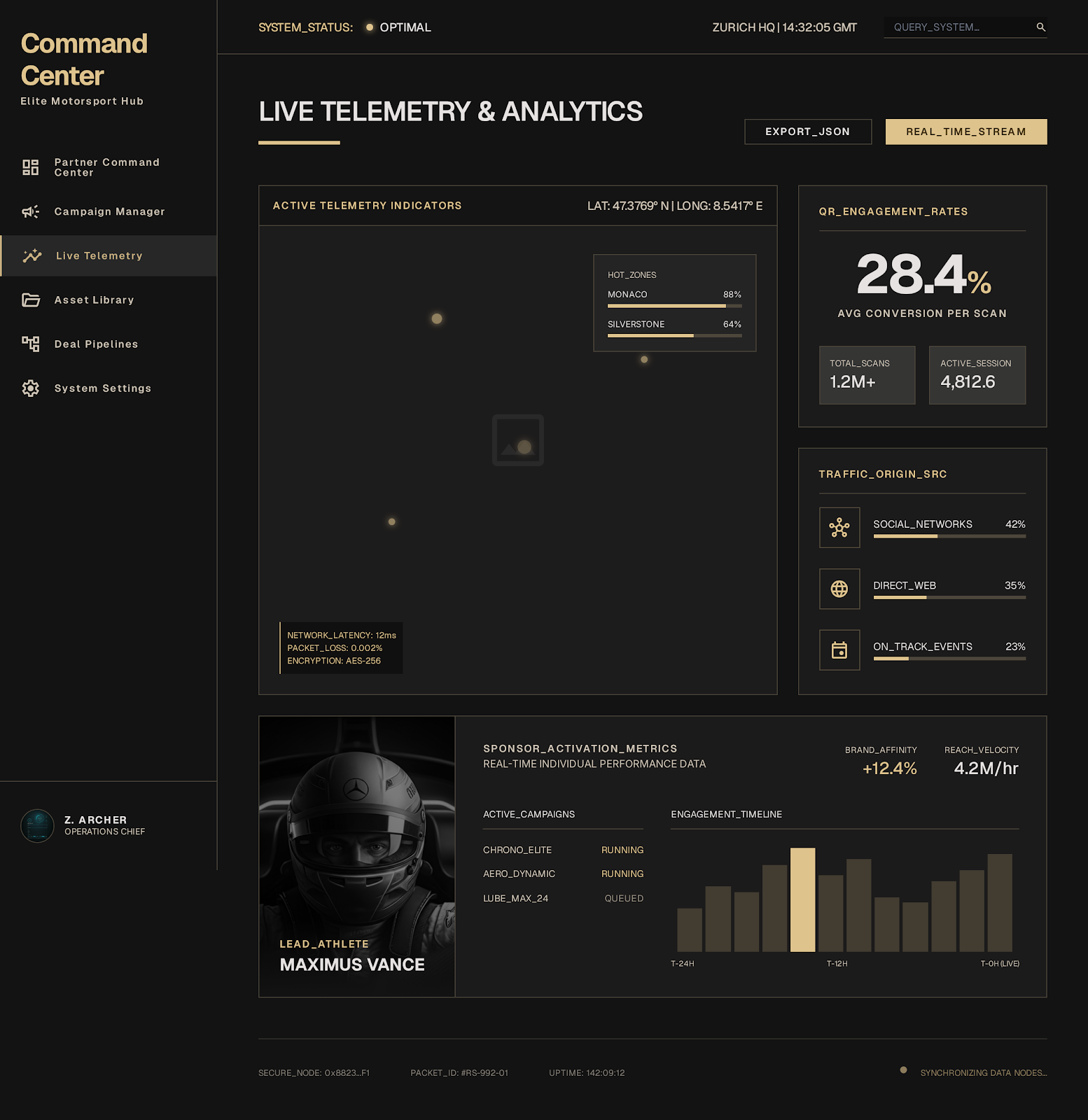1088x1120 pixels.
Task: Click the 28.4% conversion rate figure
Action: click(923, 274)
